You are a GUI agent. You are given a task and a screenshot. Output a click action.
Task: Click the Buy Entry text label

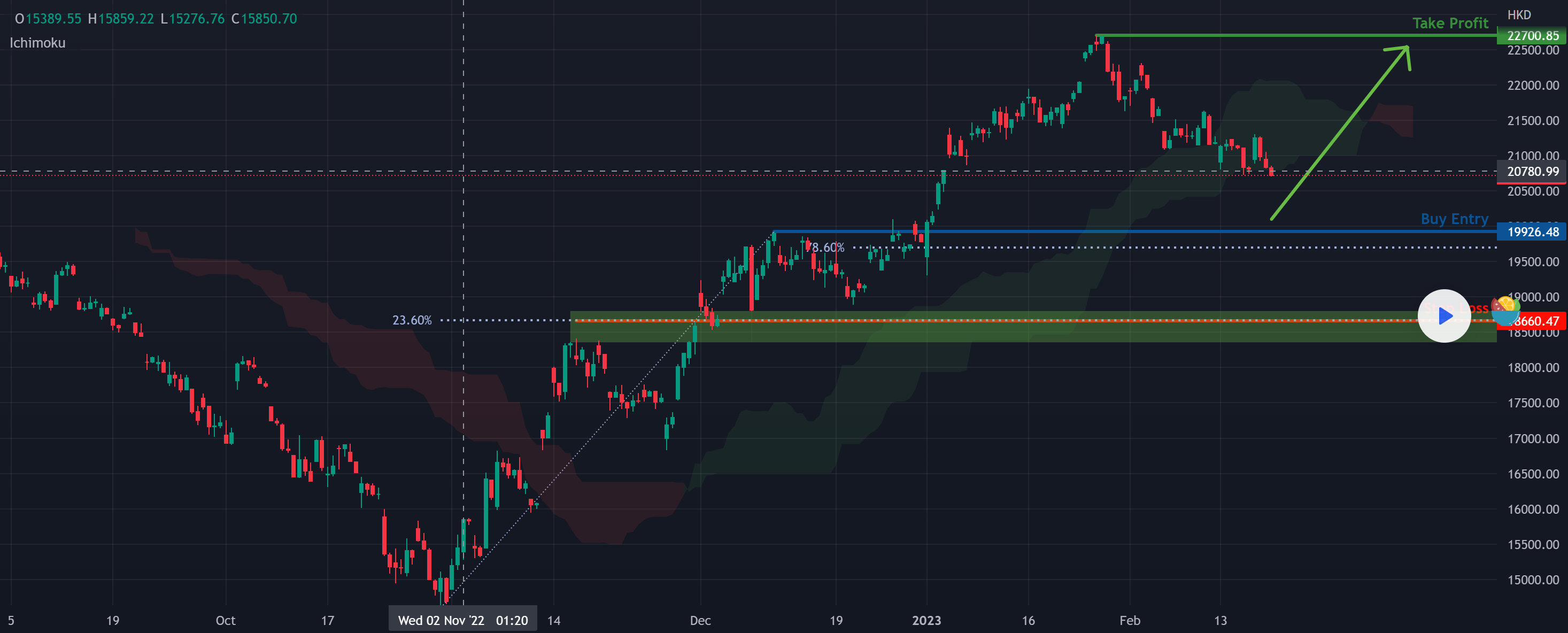tap(1454, 219)
